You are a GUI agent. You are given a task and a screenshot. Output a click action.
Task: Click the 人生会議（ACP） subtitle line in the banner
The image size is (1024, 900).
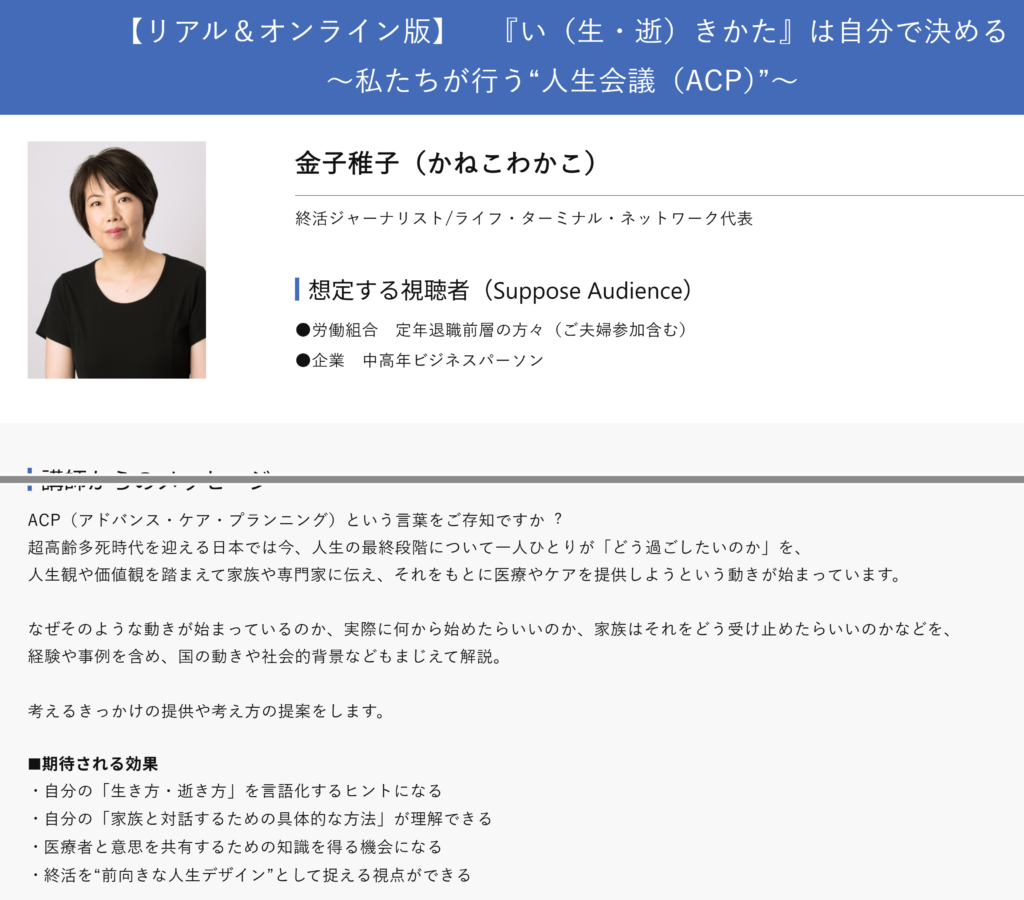tap(562, 81)
